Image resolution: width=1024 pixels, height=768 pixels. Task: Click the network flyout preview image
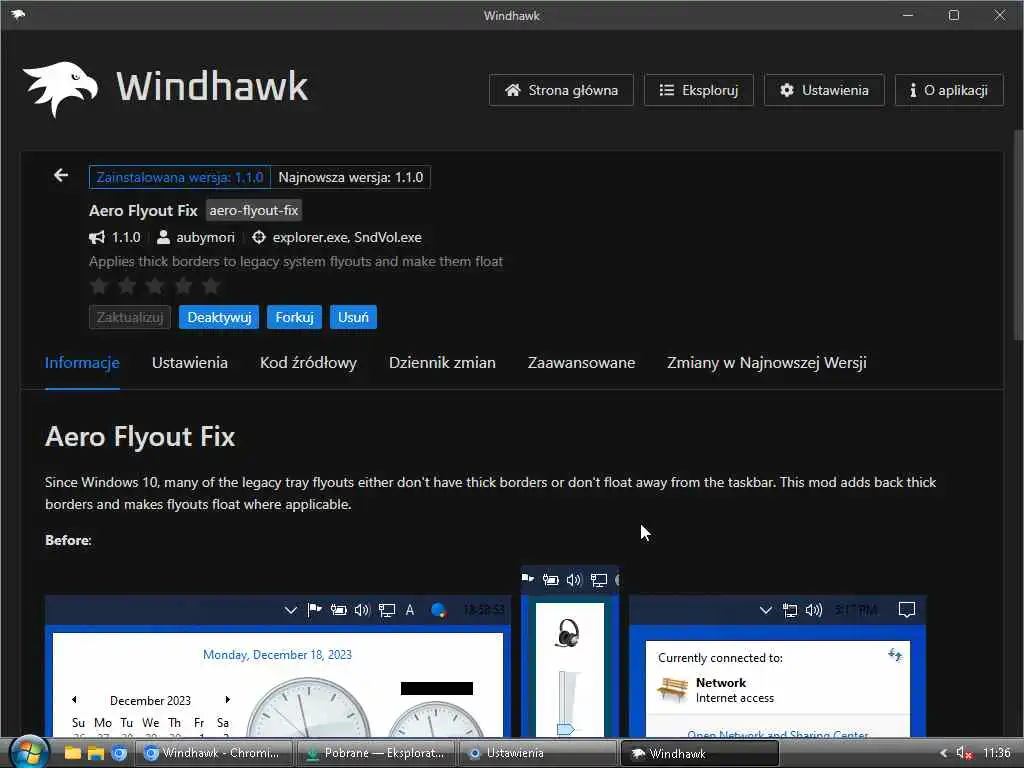pos(778,666)
